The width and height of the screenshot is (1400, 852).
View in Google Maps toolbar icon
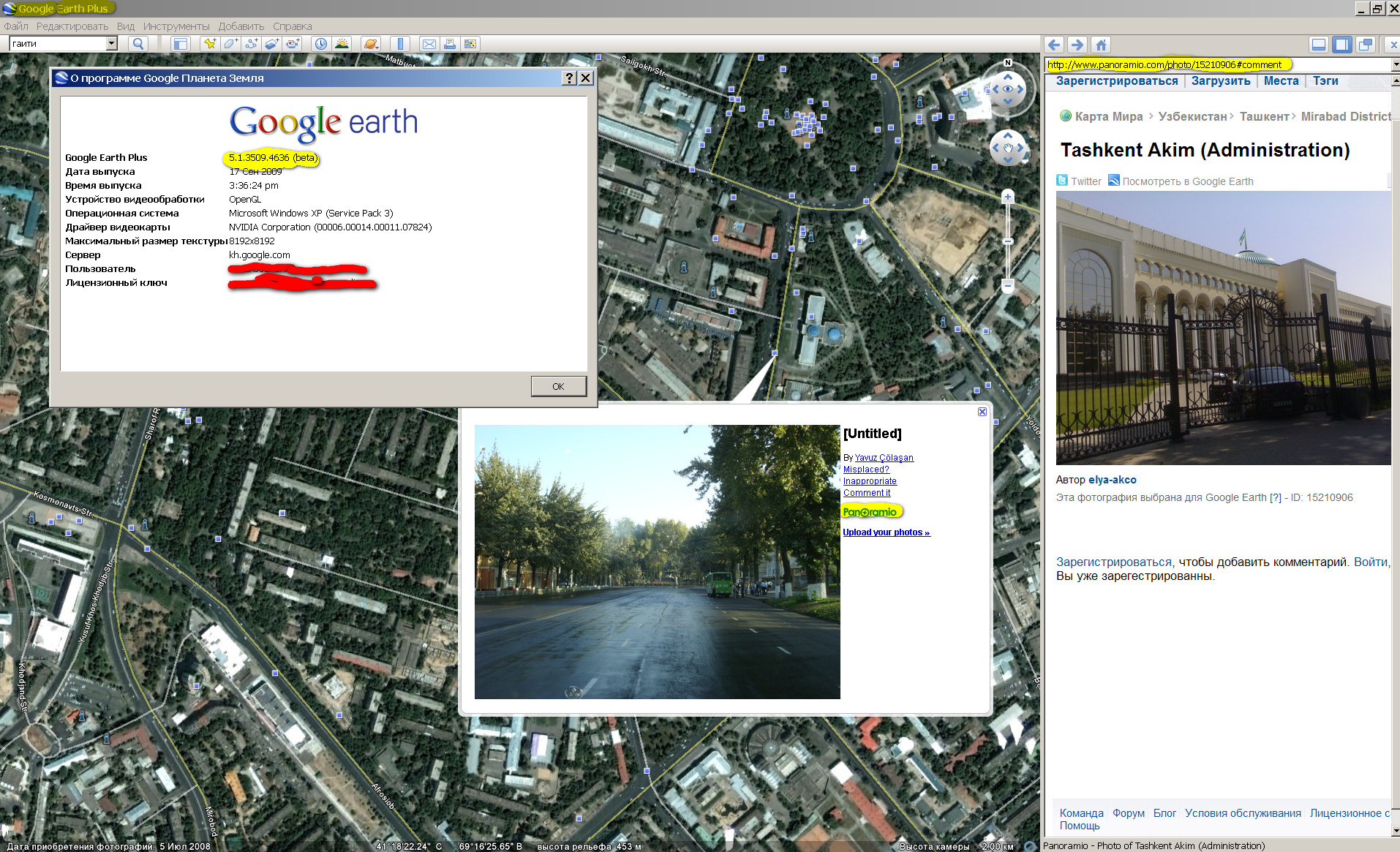(x=470, y=44)
